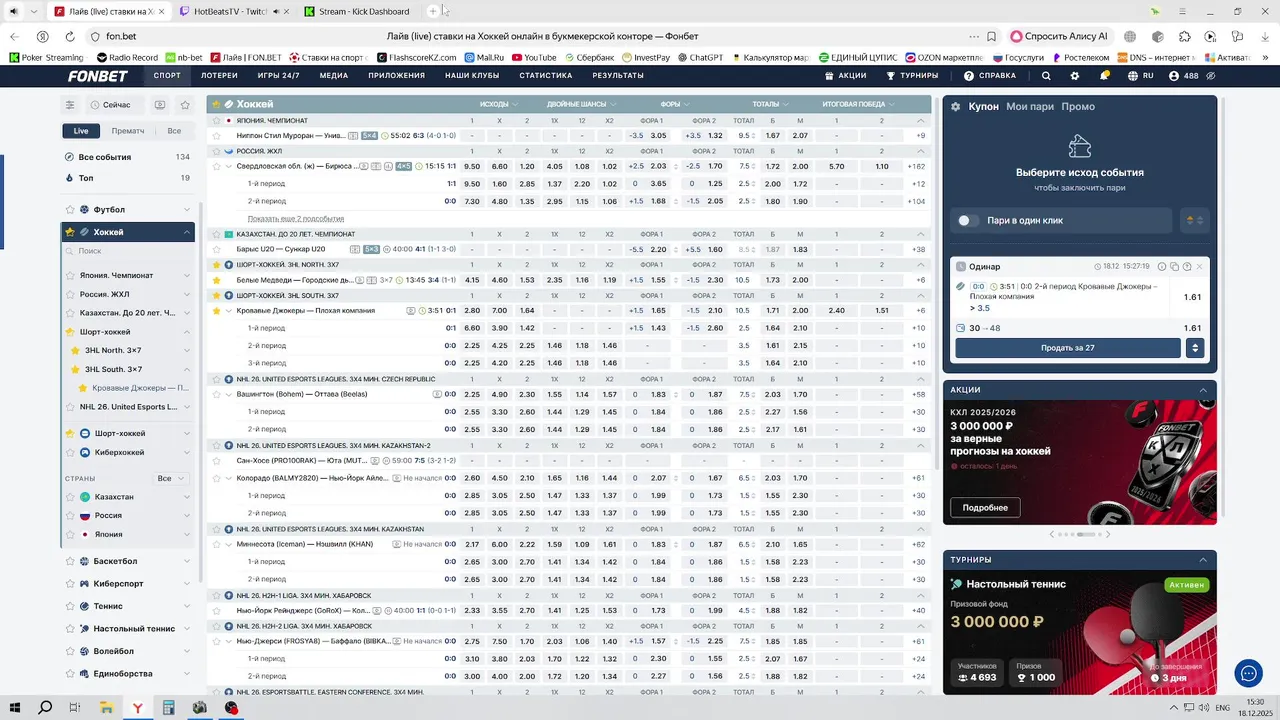Click the Подробнее promo button

pyautogui.click(x=985, y=507)
